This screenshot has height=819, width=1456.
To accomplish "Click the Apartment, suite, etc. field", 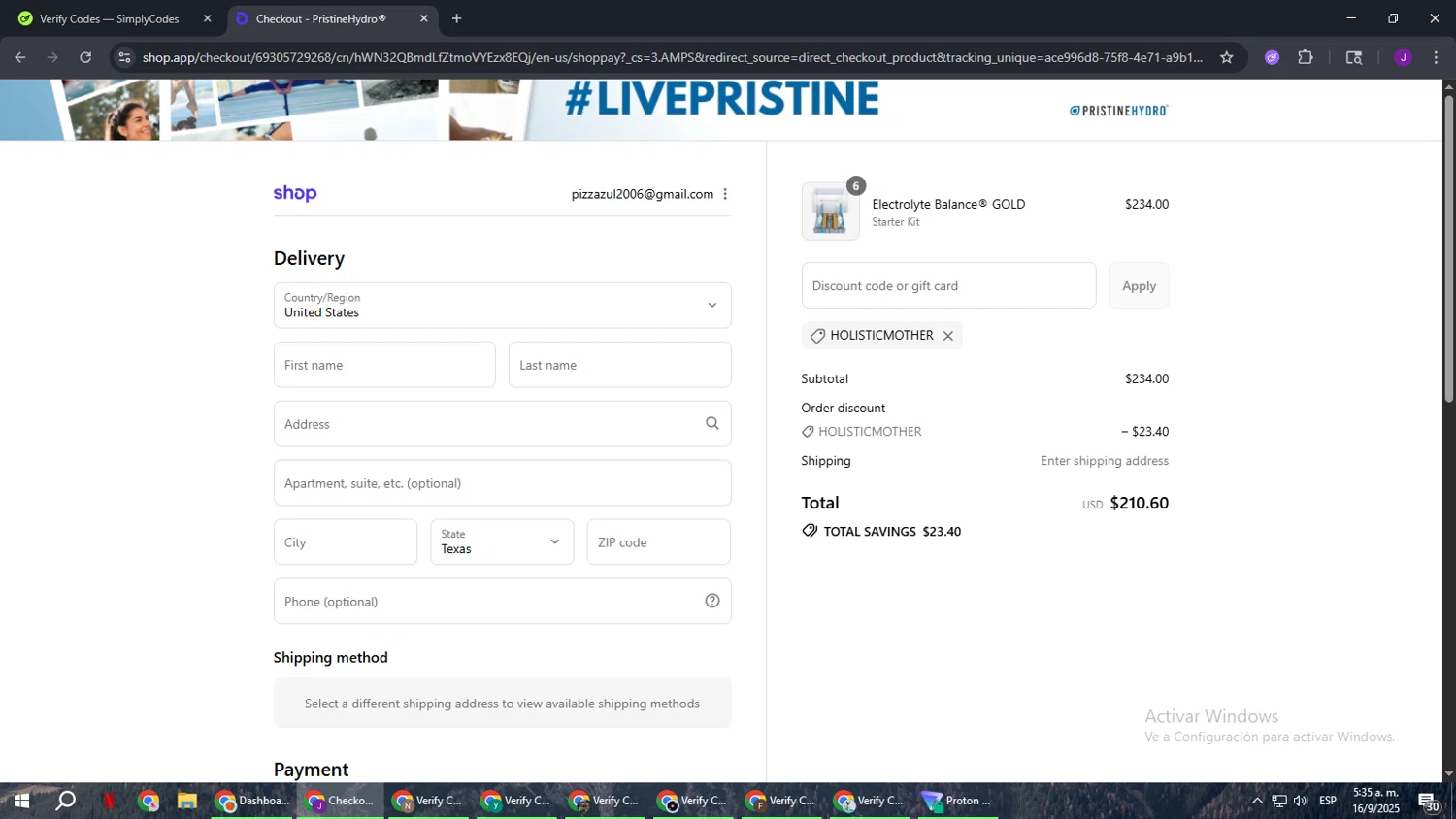I will click(502, 483).
